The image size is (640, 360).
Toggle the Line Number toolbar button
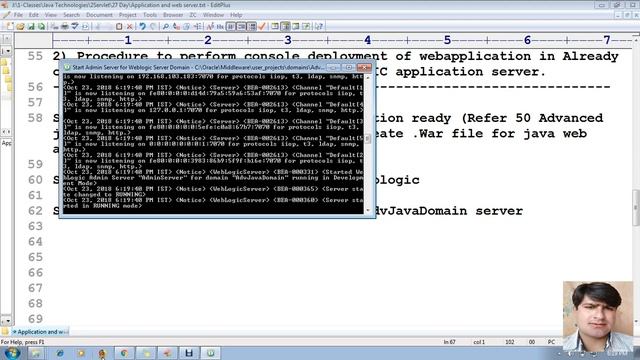pyautogui.click(x=241, y=27)
